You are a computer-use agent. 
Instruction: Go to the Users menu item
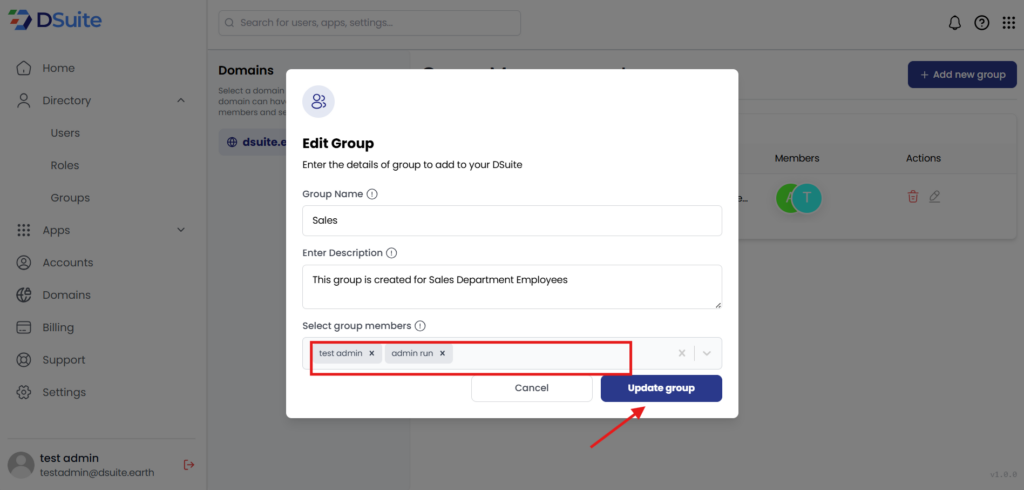tap(65, 133)
